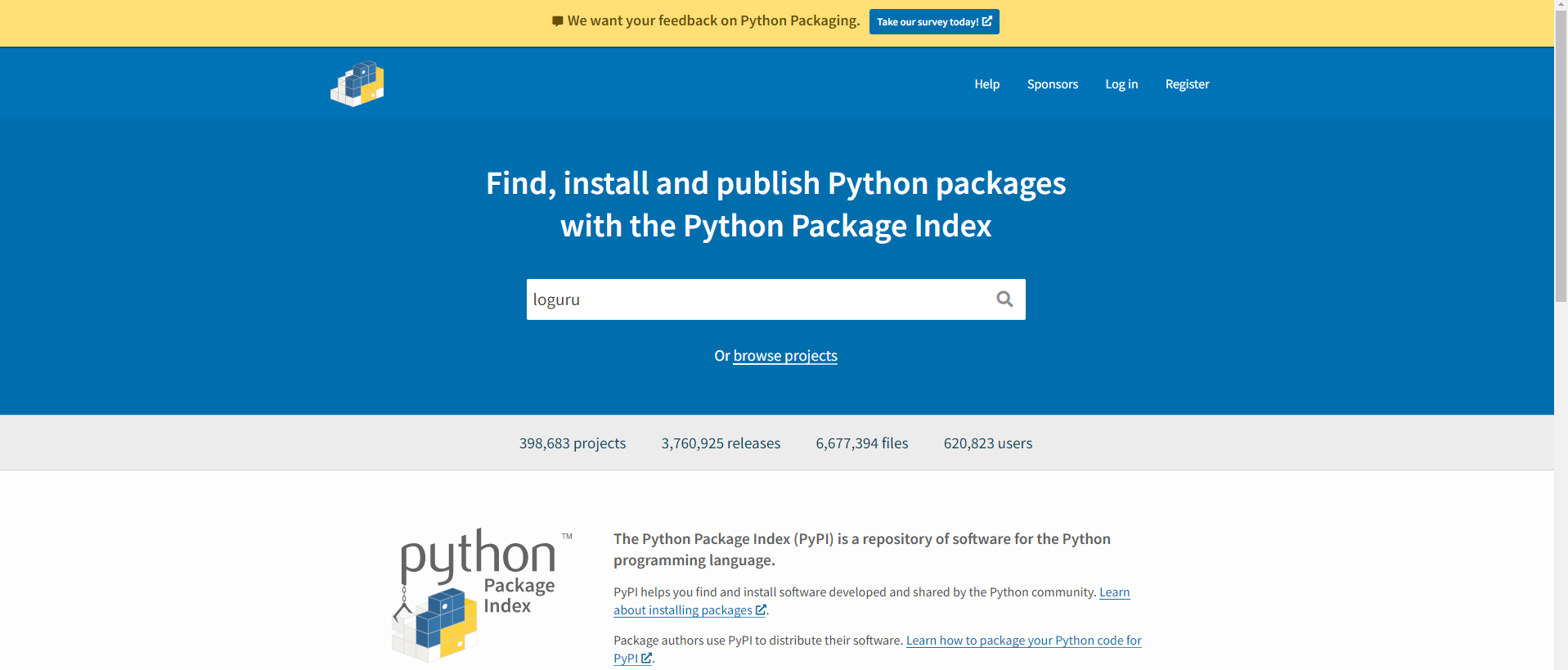The width and height of the screenshot is (1568, 670).
Task: Click the large Python Package Index logo
Action: tap(482, 595)
